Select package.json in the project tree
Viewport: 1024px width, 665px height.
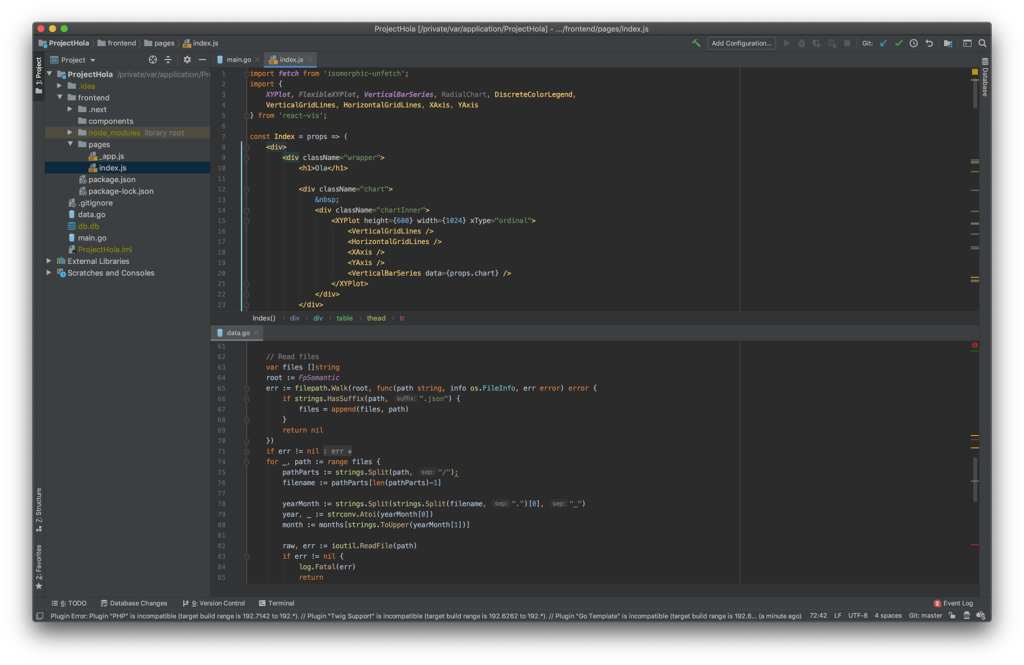click(106, 179)
